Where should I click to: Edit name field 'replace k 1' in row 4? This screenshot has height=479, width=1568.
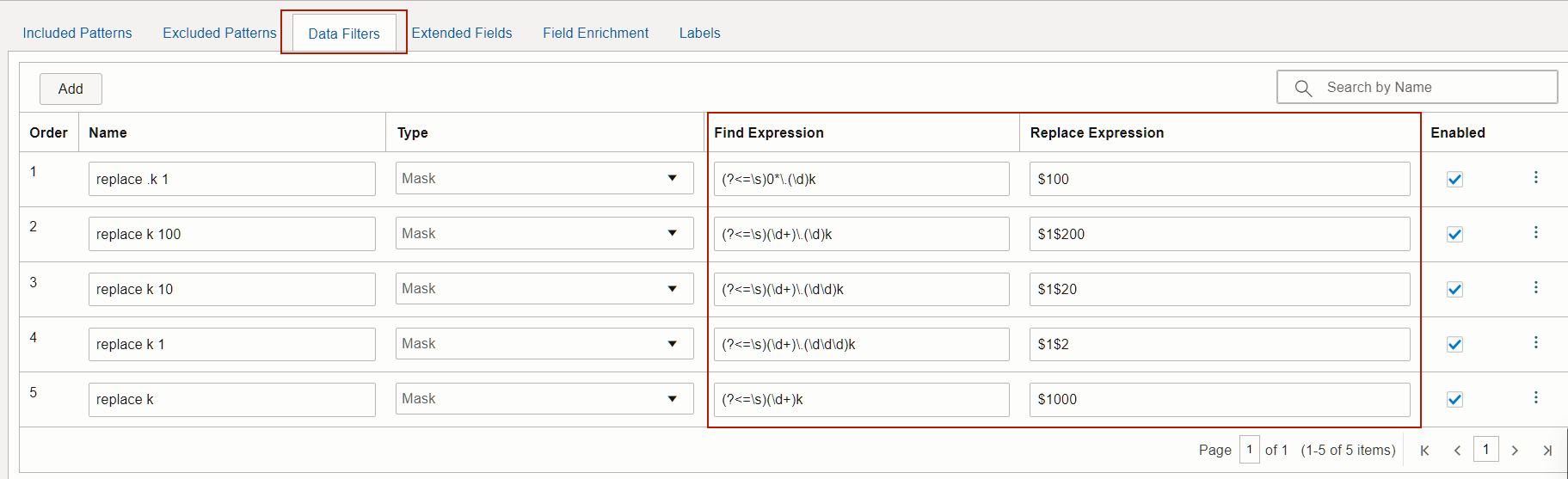click(x=232, y=344)
